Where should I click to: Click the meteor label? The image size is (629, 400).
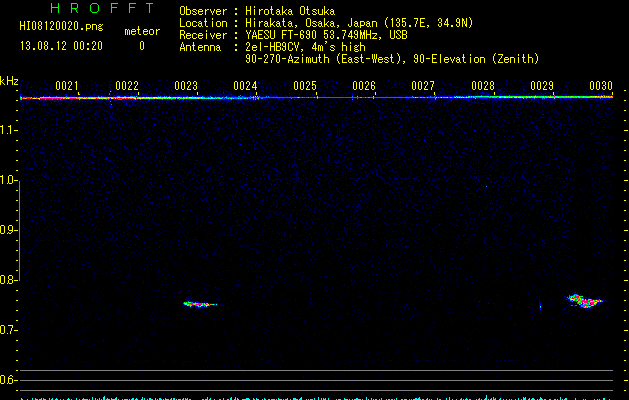coord(142,31)
